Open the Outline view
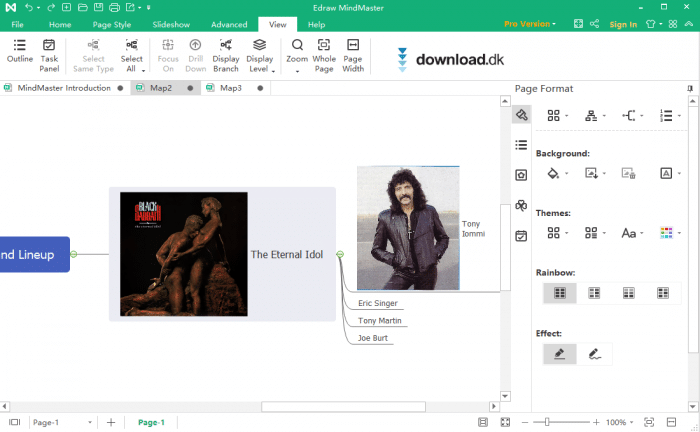This screenshot has height=432, width=700. click(20, 51)
